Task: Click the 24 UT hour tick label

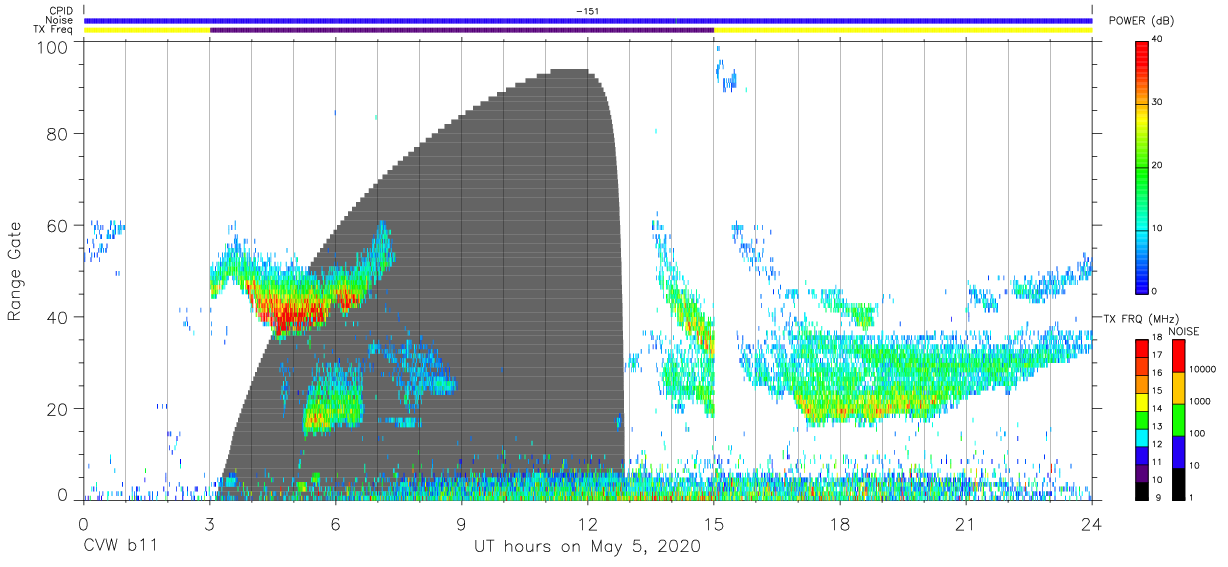Action: pos(1092,524)
